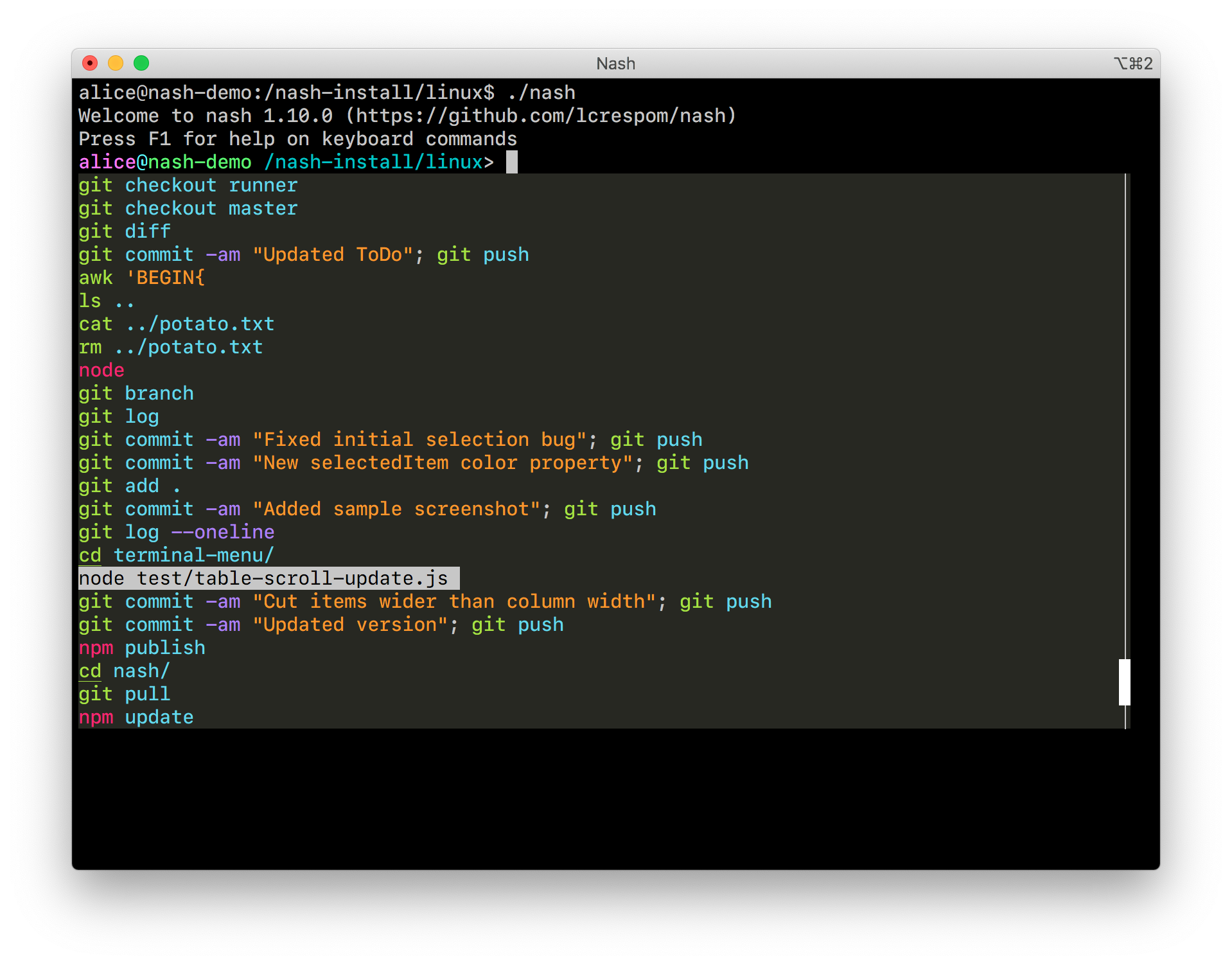Screen dimensions: 1232x965
Task: Select 'Cut items wider than column width' command
Action: coord(425,602)
